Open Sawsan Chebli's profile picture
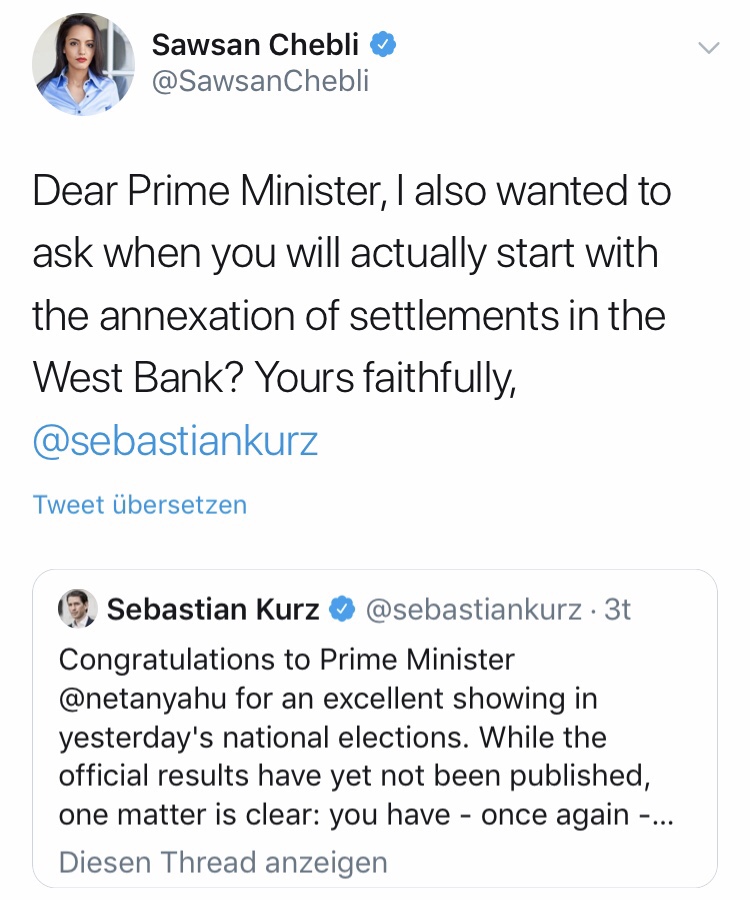Image resolution: width=750 pixels, height=900 pixels. pyautogui.click(x=83, y=64)
